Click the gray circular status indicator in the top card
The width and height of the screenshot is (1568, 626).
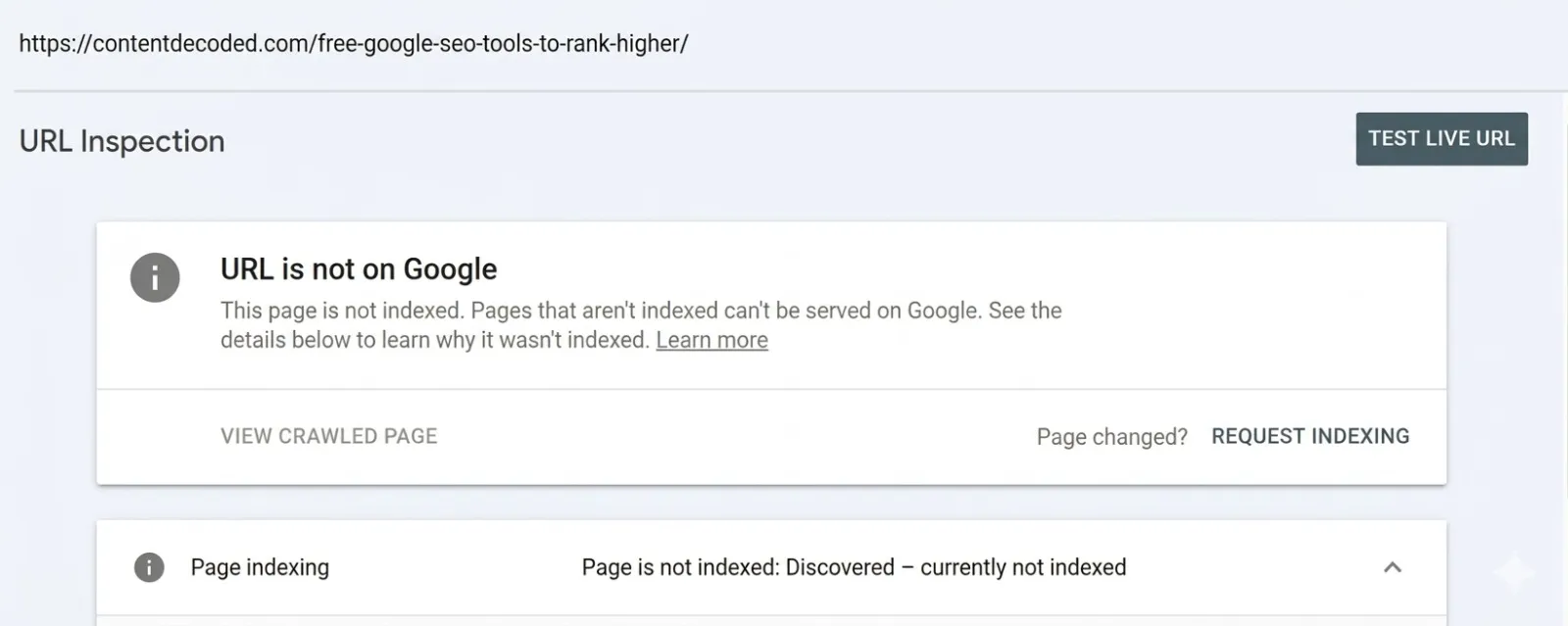155,277
